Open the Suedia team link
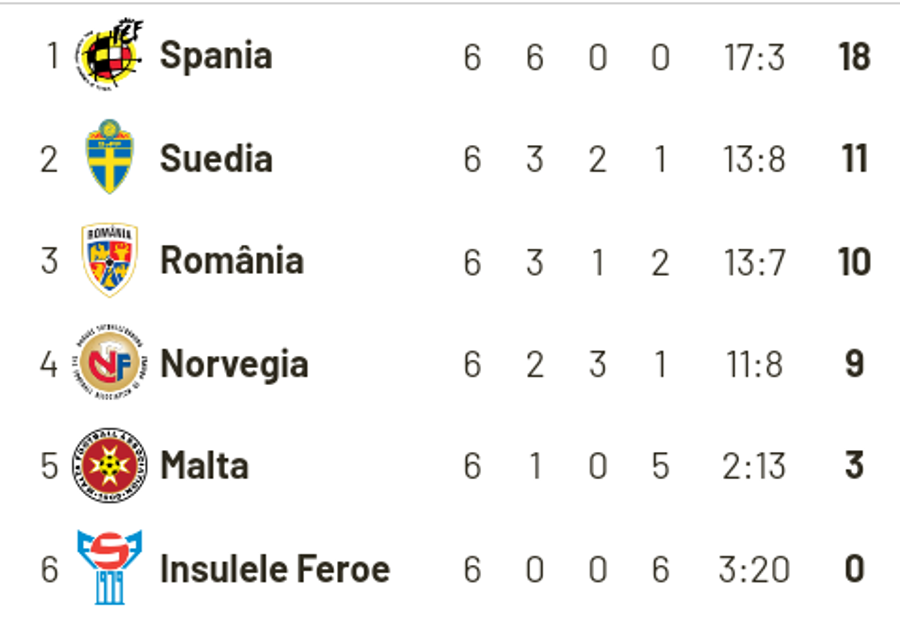This screenshot has width=900, height=627. tap(216, 158)
